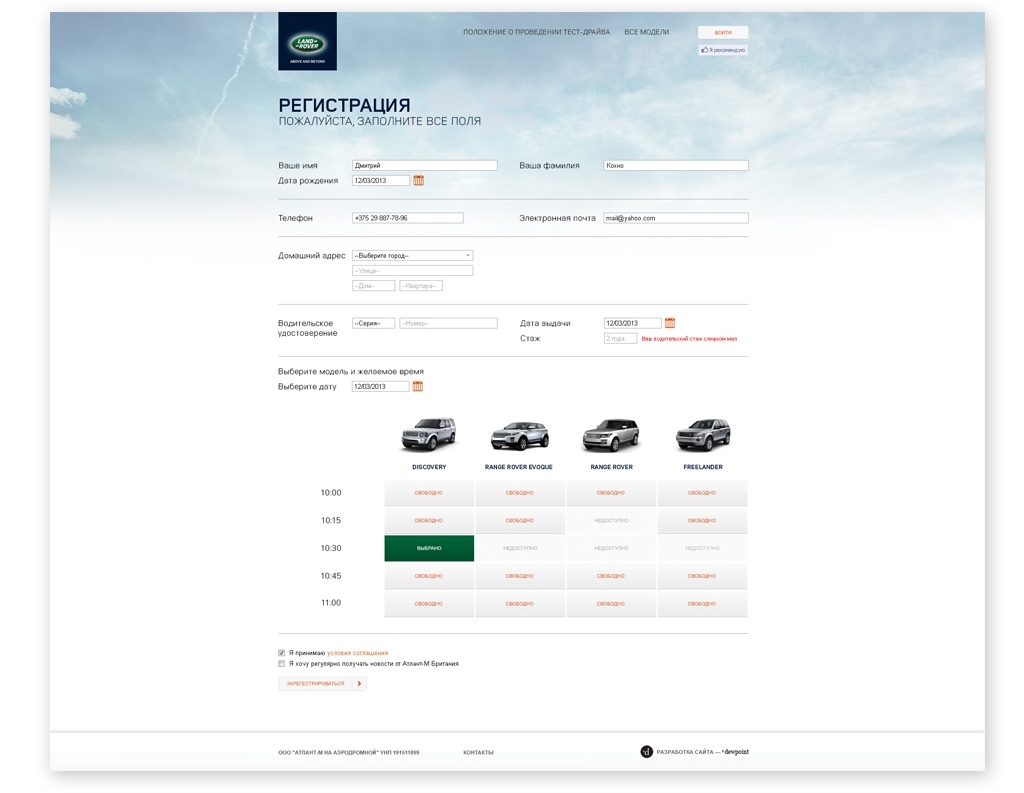Book Range Rover Evoque at 10:00

[520, 493]
